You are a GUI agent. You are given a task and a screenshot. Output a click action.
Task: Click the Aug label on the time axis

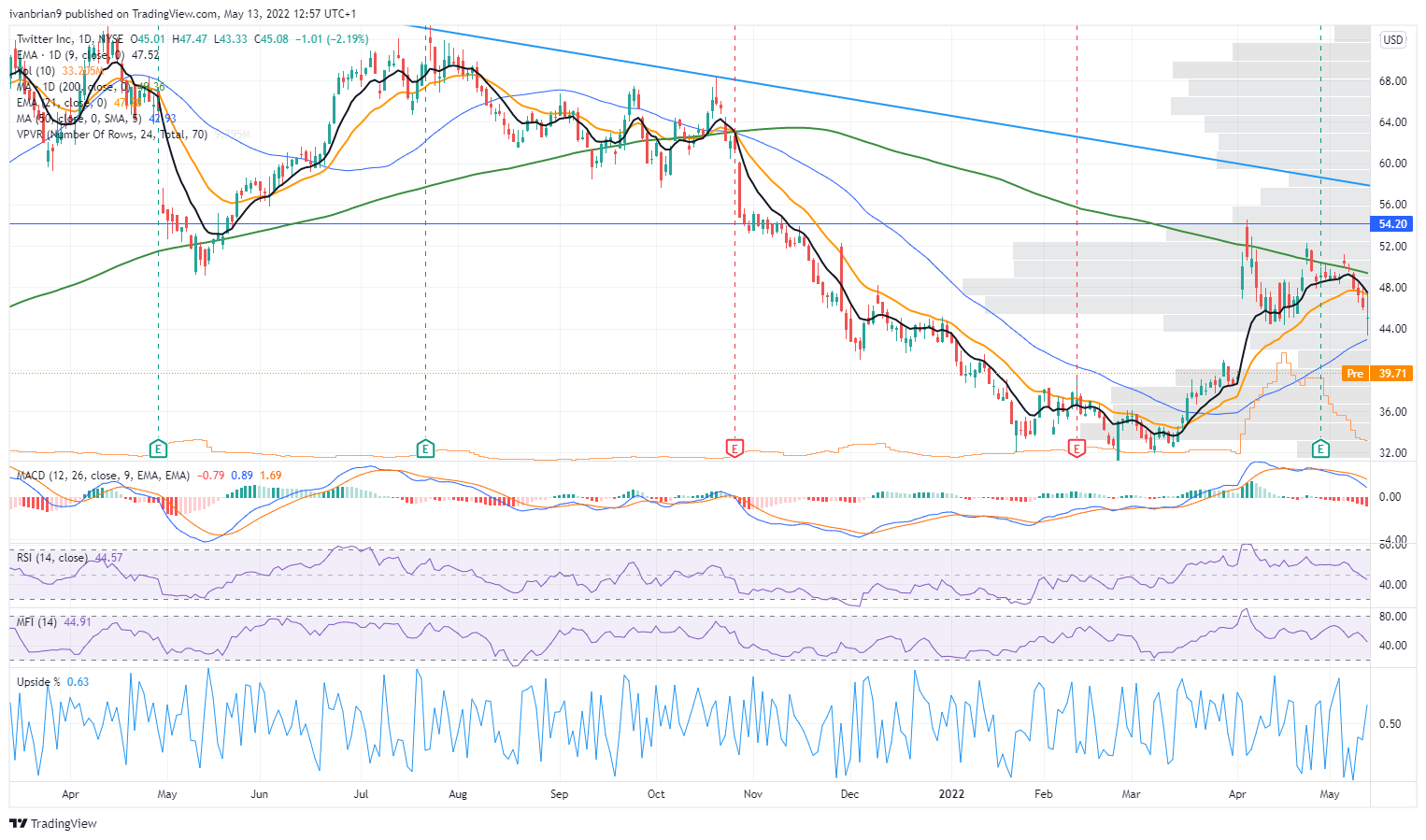tap(458, 794)
